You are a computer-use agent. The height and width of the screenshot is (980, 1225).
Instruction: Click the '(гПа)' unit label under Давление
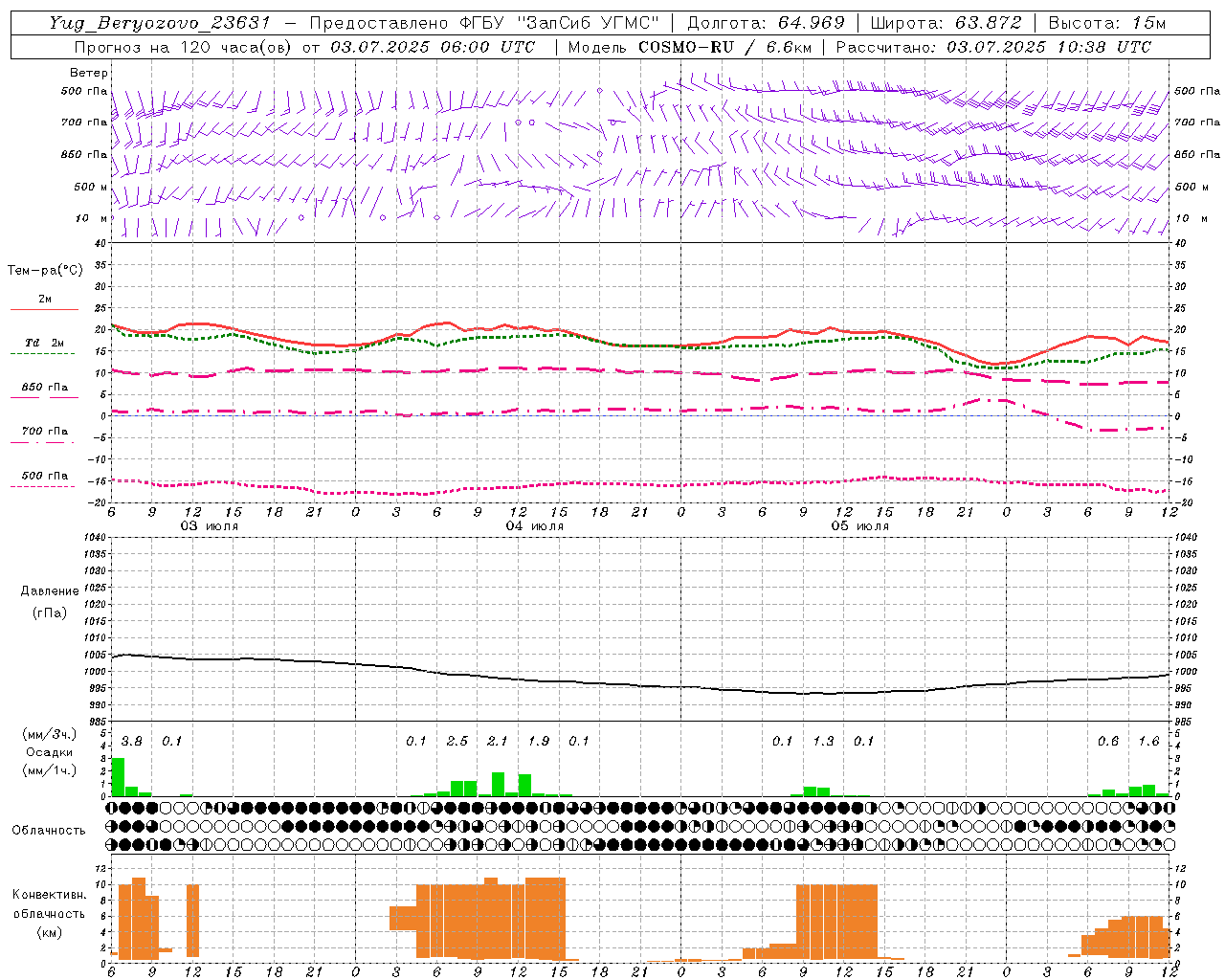point(49,612)
